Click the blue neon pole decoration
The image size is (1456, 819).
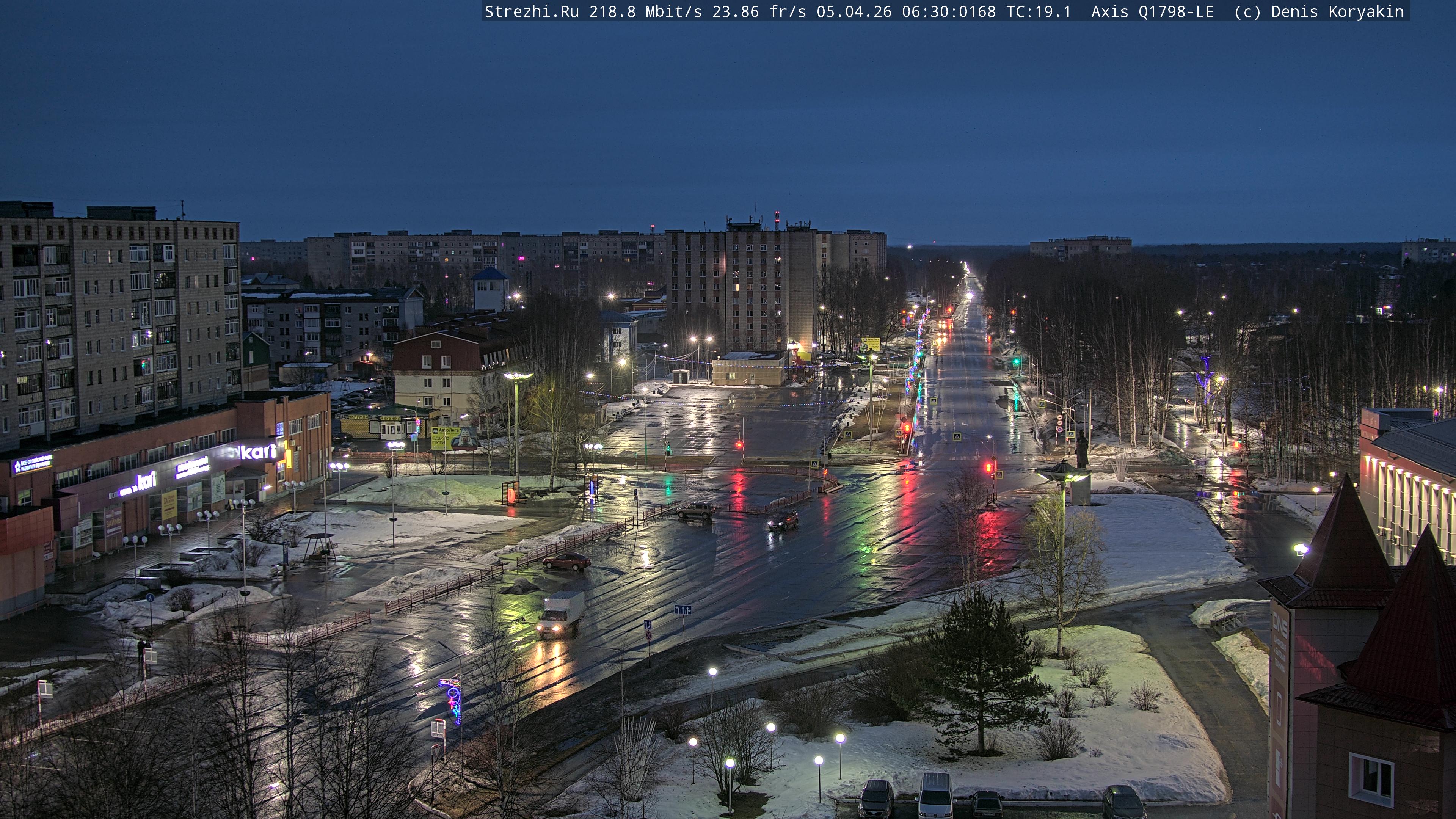point(454,701)
